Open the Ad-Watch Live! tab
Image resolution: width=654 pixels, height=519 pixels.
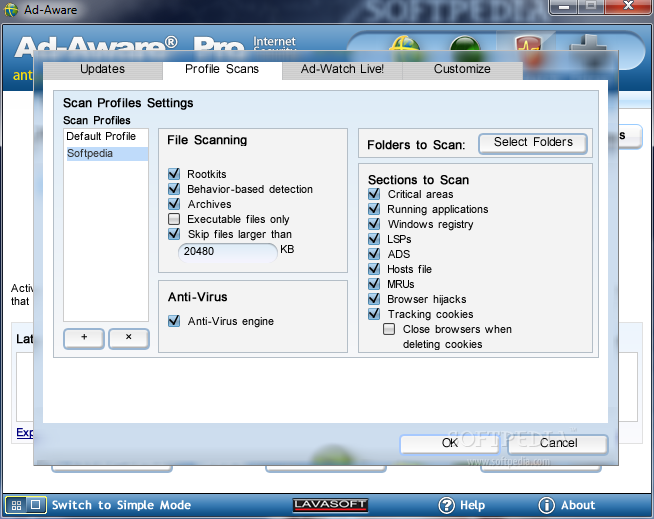tap(342, 70)
